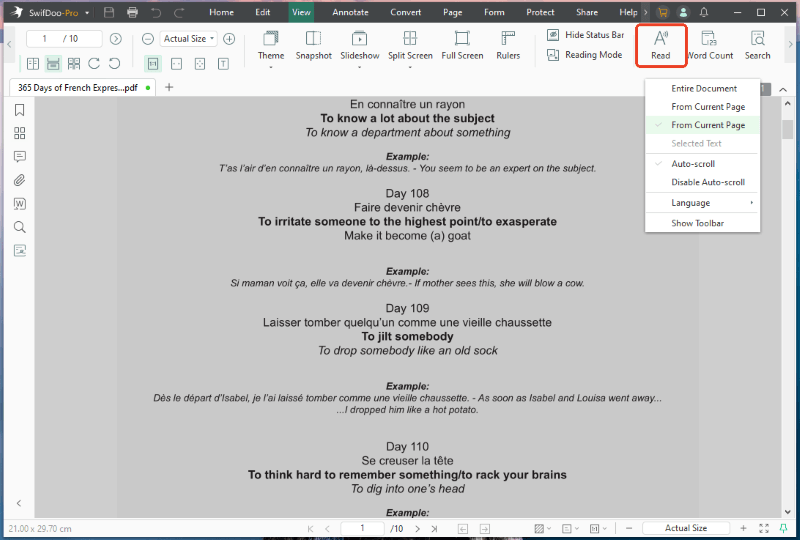800x540 pixels.
Task: Jump to last page in status bar
Action: 434,529
